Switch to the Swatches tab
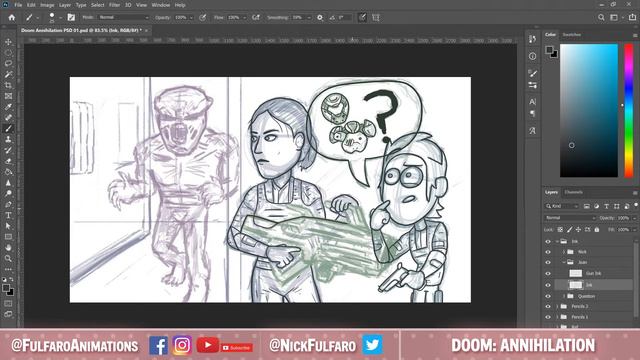Image resolution: width=640 pixels, height=360 pixels. coord(571,35)
